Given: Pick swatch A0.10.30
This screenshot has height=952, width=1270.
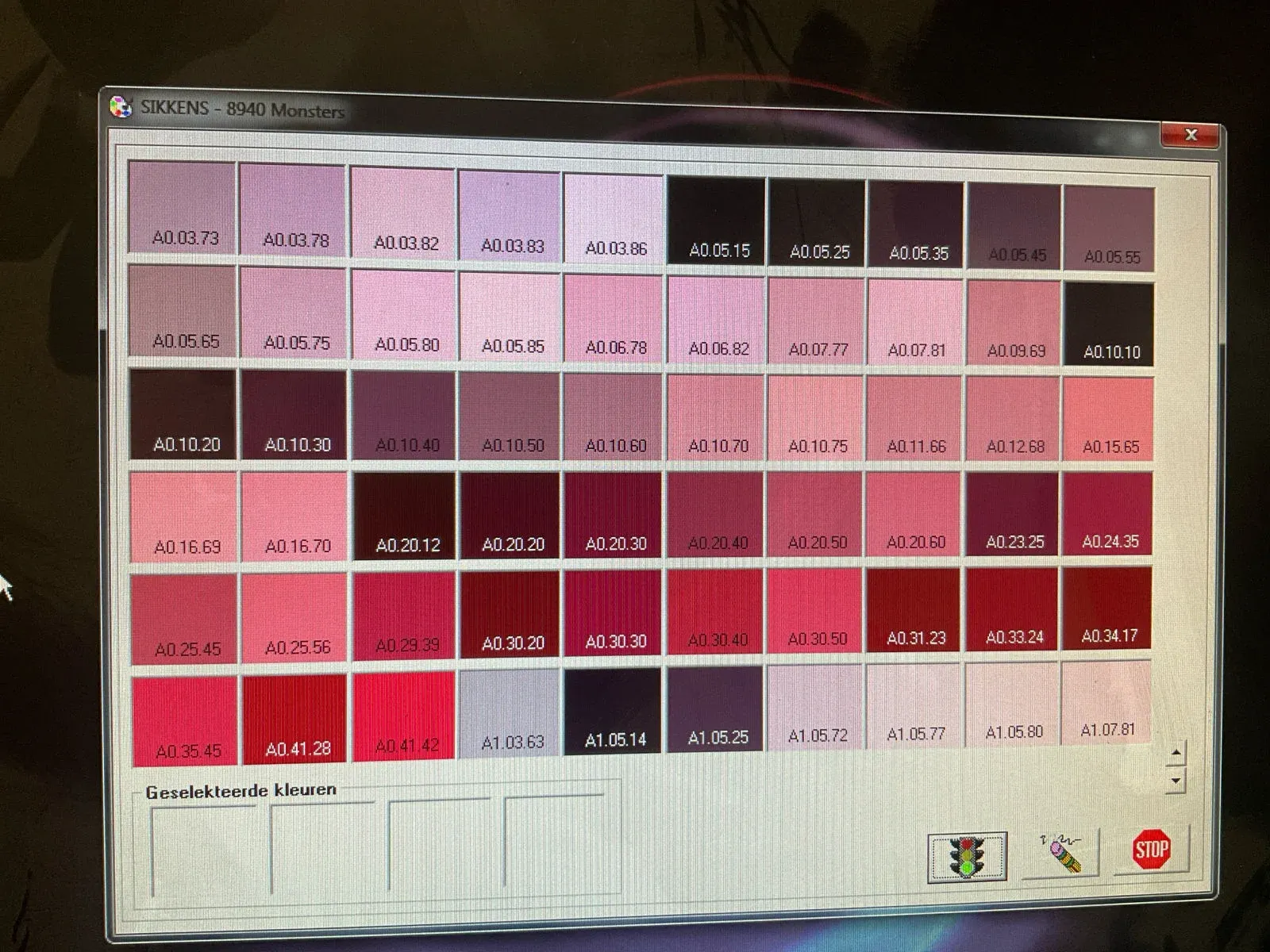Looking at the screenshot, I should (294, 415).
